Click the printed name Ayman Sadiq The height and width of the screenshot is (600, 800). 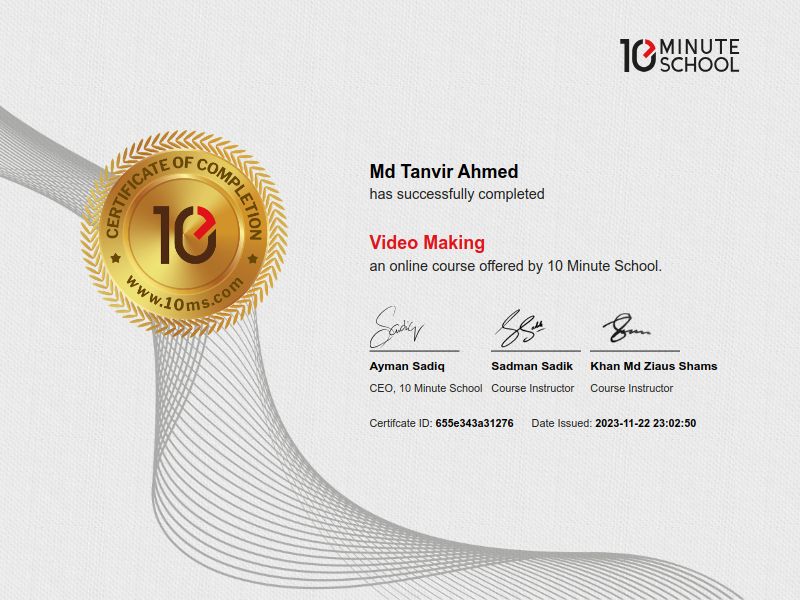(400, 366)
